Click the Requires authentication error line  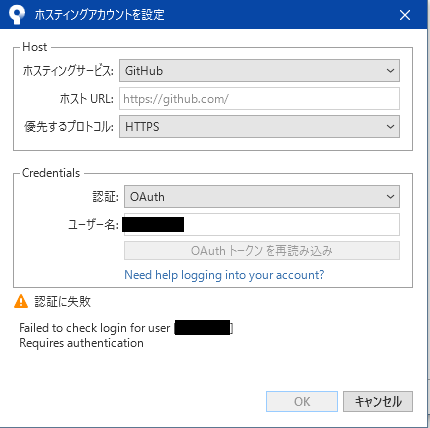[x=81, y=343]
